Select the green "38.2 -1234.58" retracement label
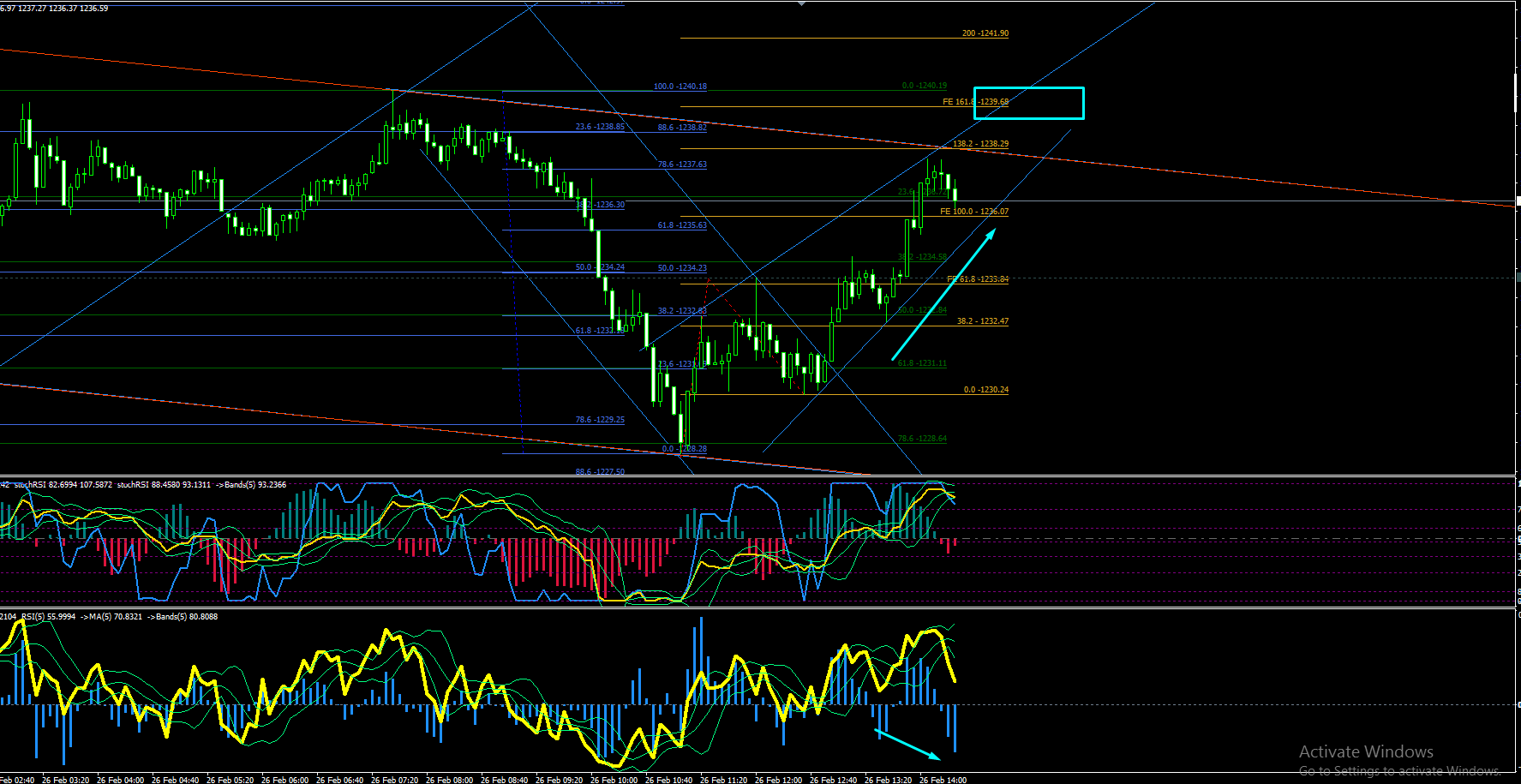The image size is (1521, 784). [922, 257]
